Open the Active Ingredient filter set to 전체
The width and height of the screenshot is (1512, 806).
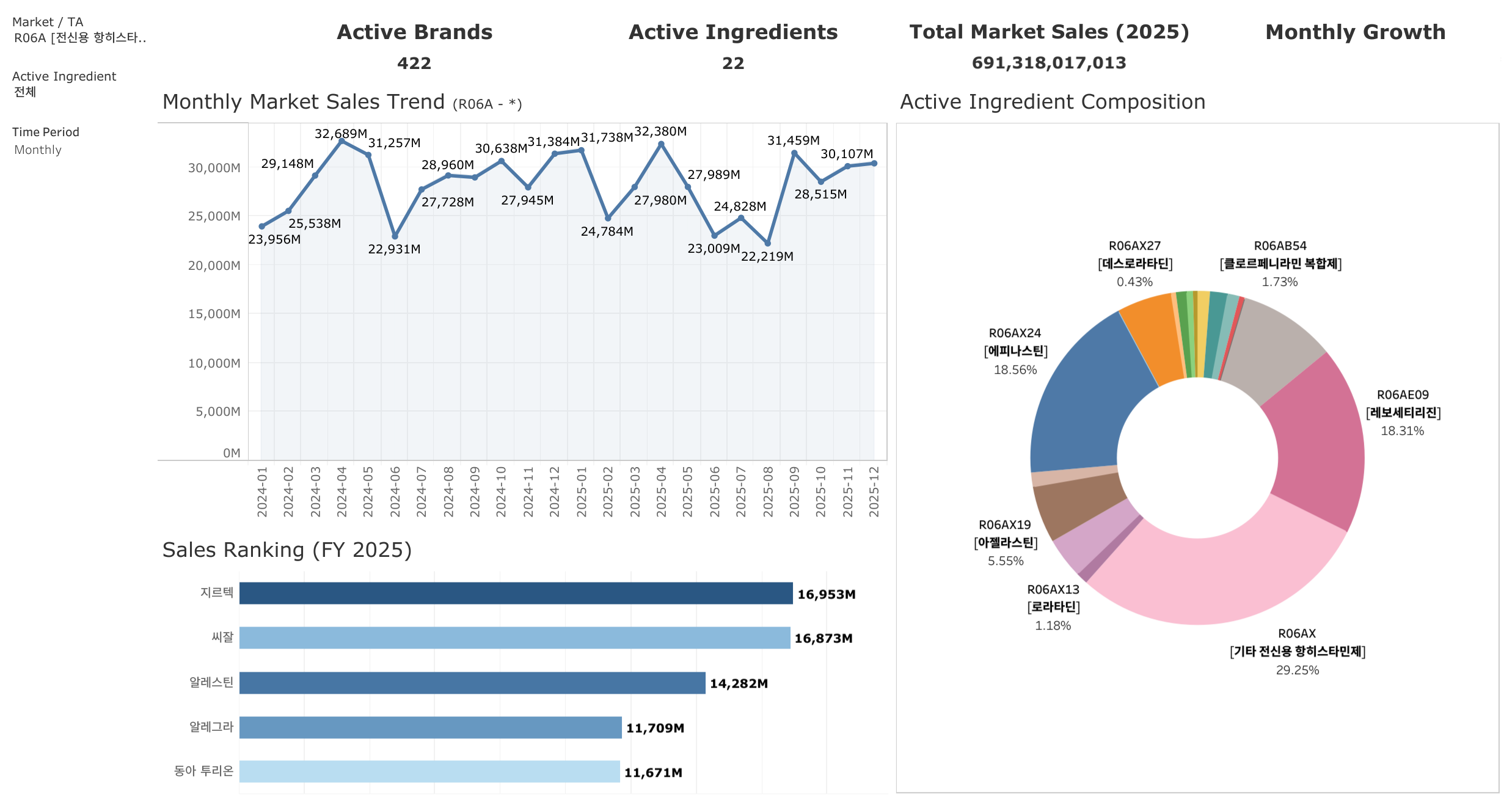(26, 92)
